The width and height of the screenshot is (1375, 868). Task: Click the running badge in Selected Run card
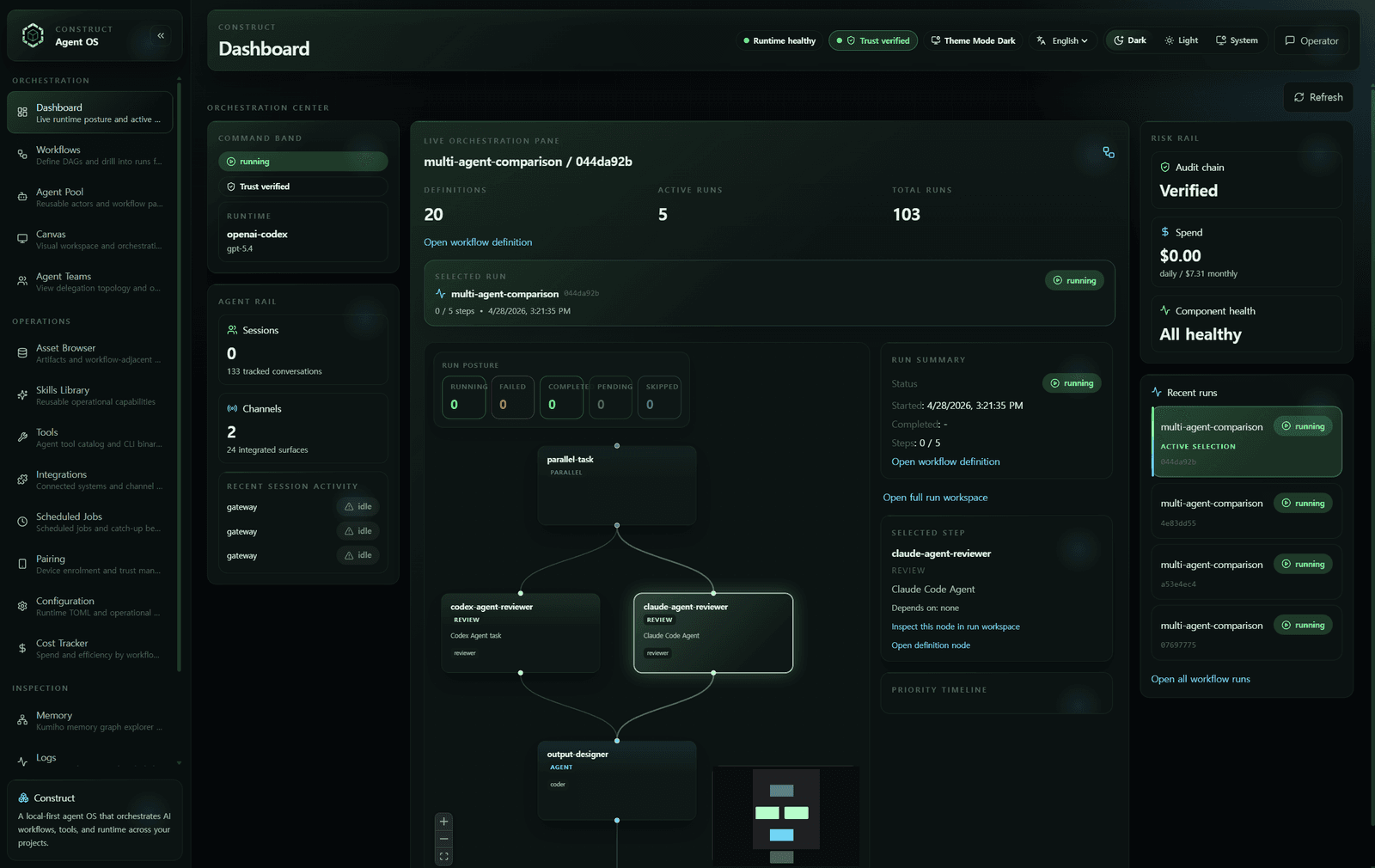(1074, 280)
